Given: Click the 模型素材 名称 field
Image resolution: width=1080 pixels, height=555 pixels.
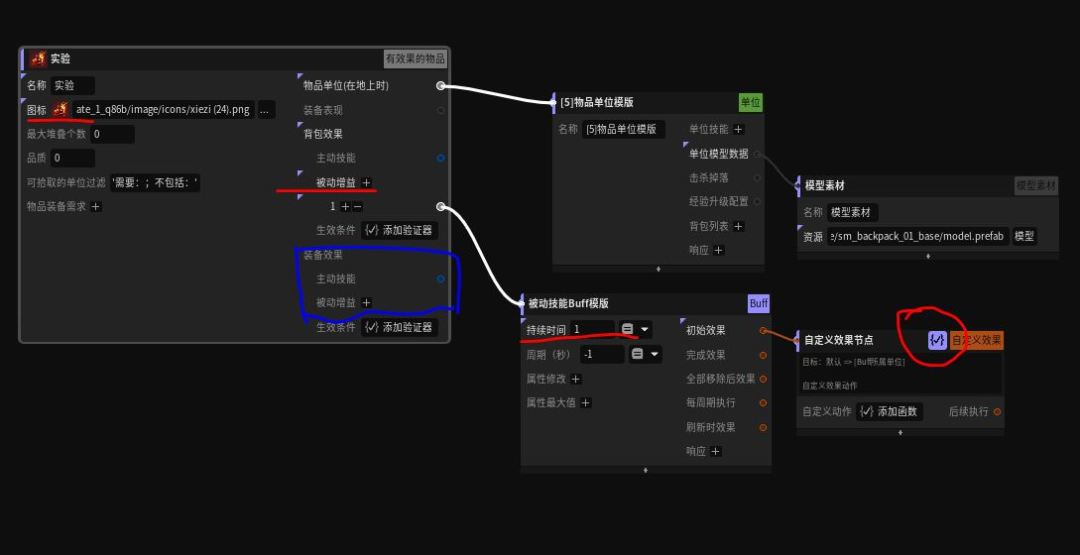Looking at the screenshot, I should click(x=853, y=213).
